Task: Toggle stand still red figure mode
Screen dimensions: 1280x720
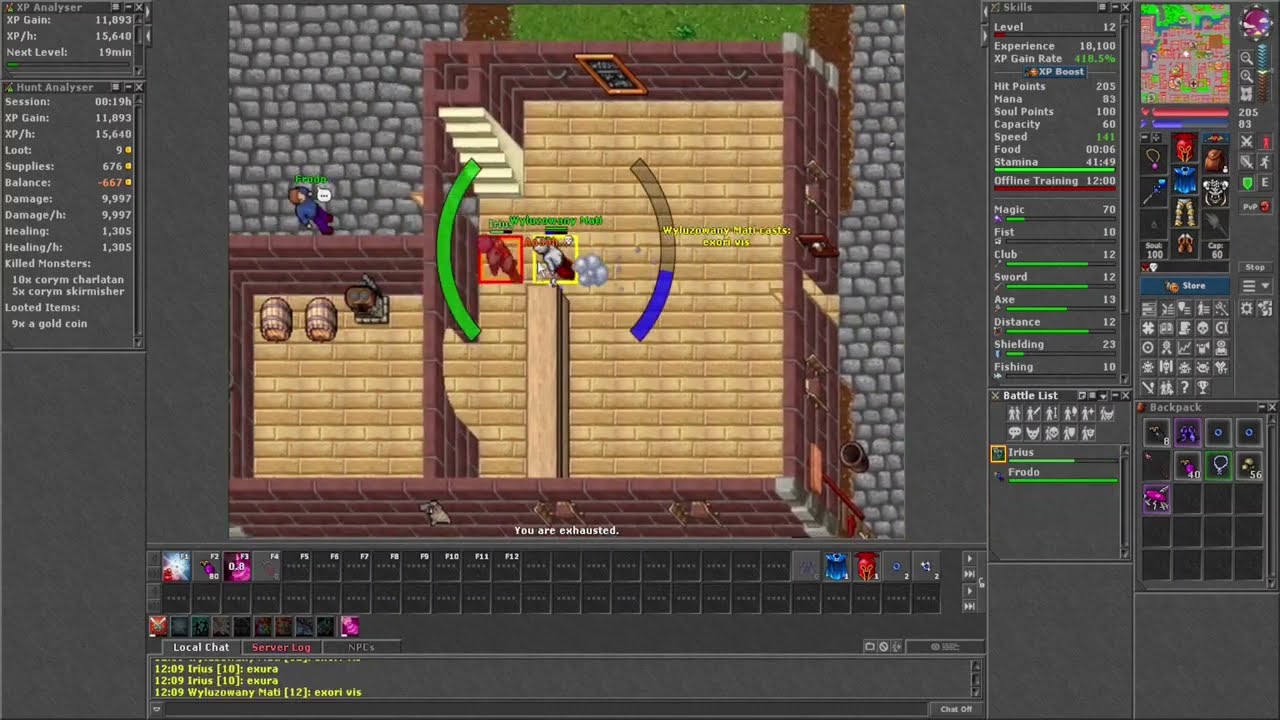Action: click(x=1267, y=142)
